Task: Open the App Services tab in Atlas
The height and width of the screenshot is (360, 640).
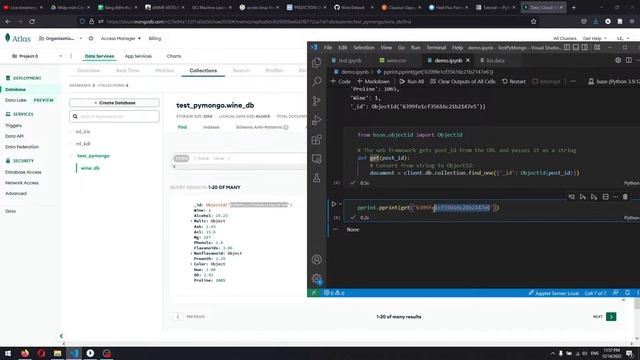Action: (x=138, y=56)
